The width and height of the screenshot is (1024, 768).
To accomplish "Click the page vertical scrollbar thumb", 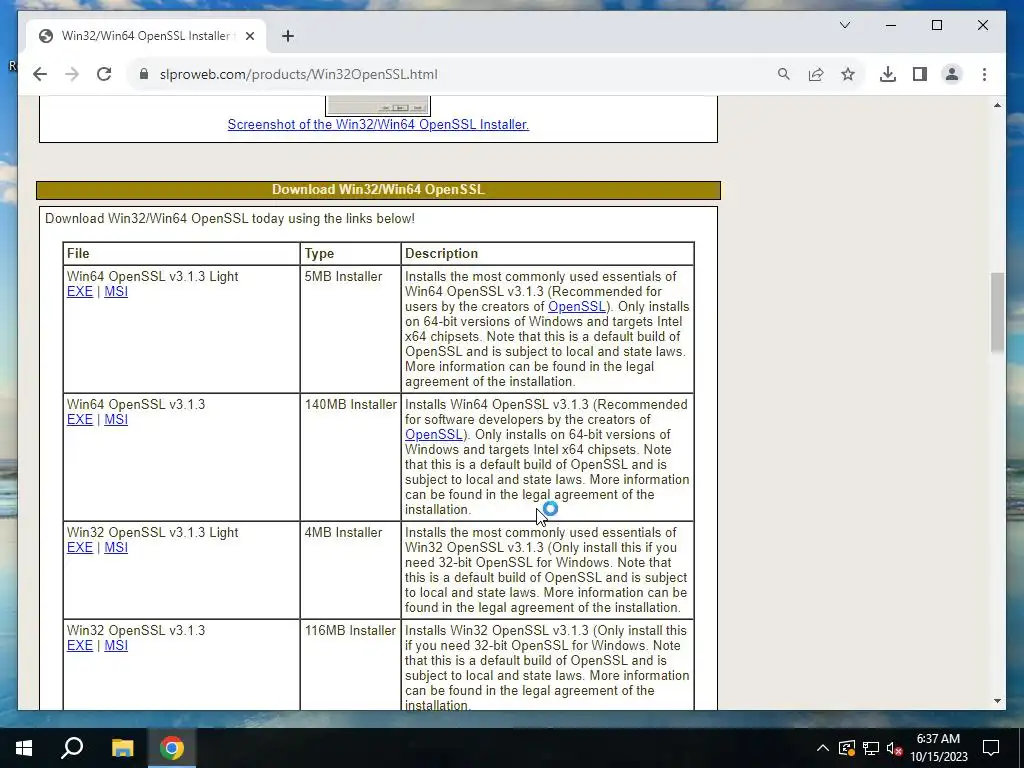I will click(997, 312).
